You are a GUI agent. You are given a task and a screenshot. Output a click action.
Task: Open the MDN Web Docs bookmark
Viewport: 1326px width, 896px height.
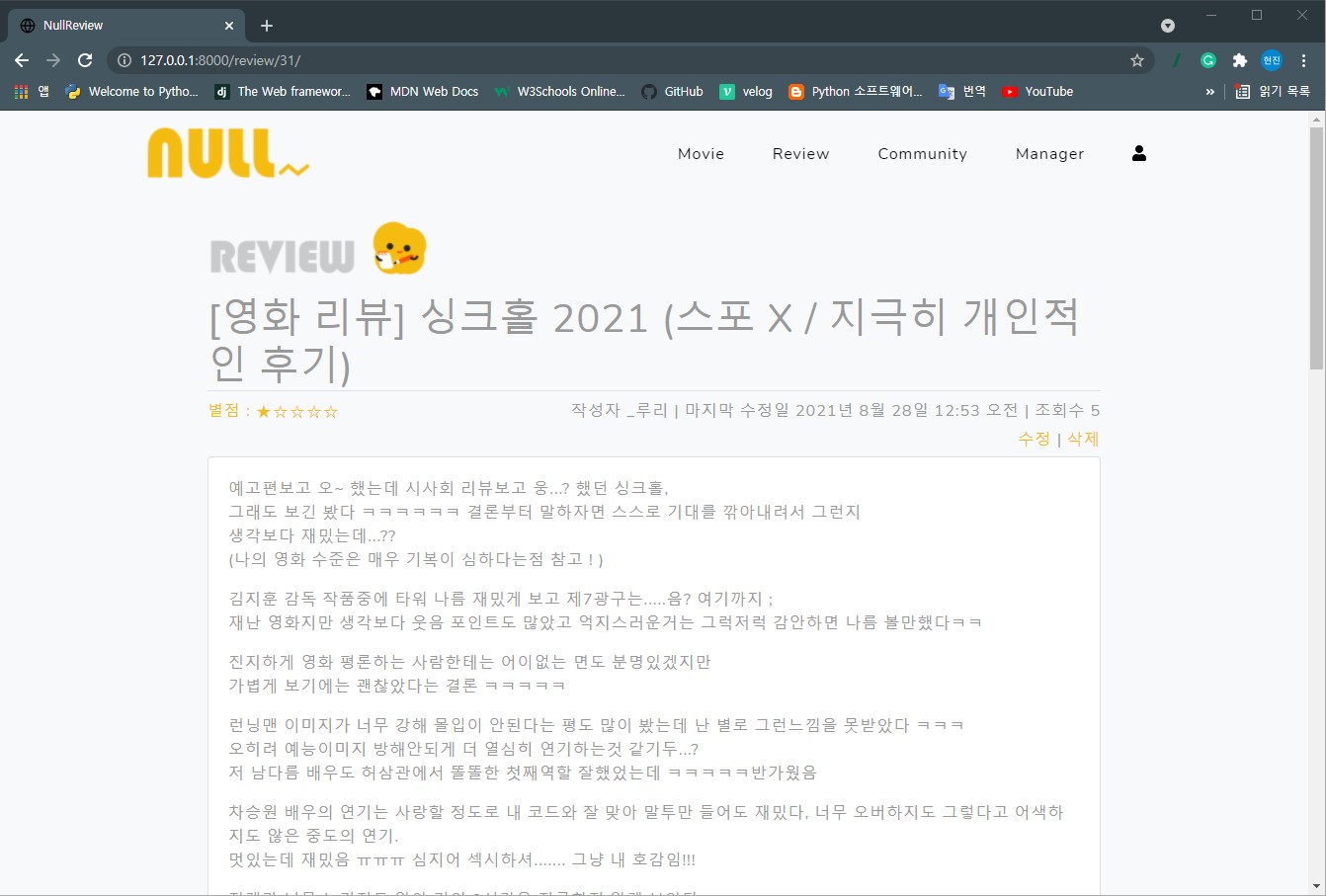[423, 91]
